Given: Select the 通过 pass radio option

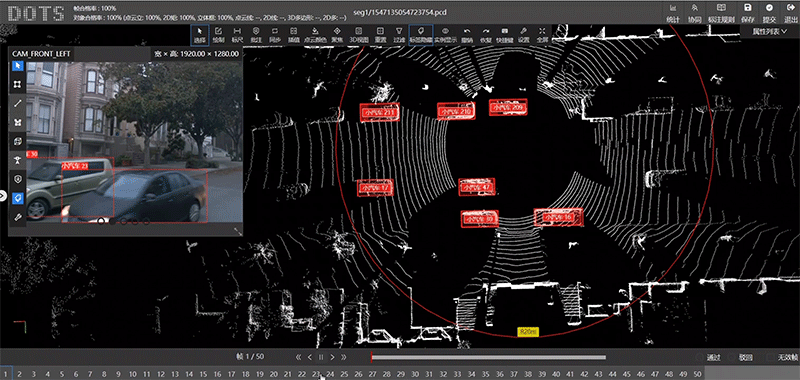Looking at the screenshot, I should point(709,358).
